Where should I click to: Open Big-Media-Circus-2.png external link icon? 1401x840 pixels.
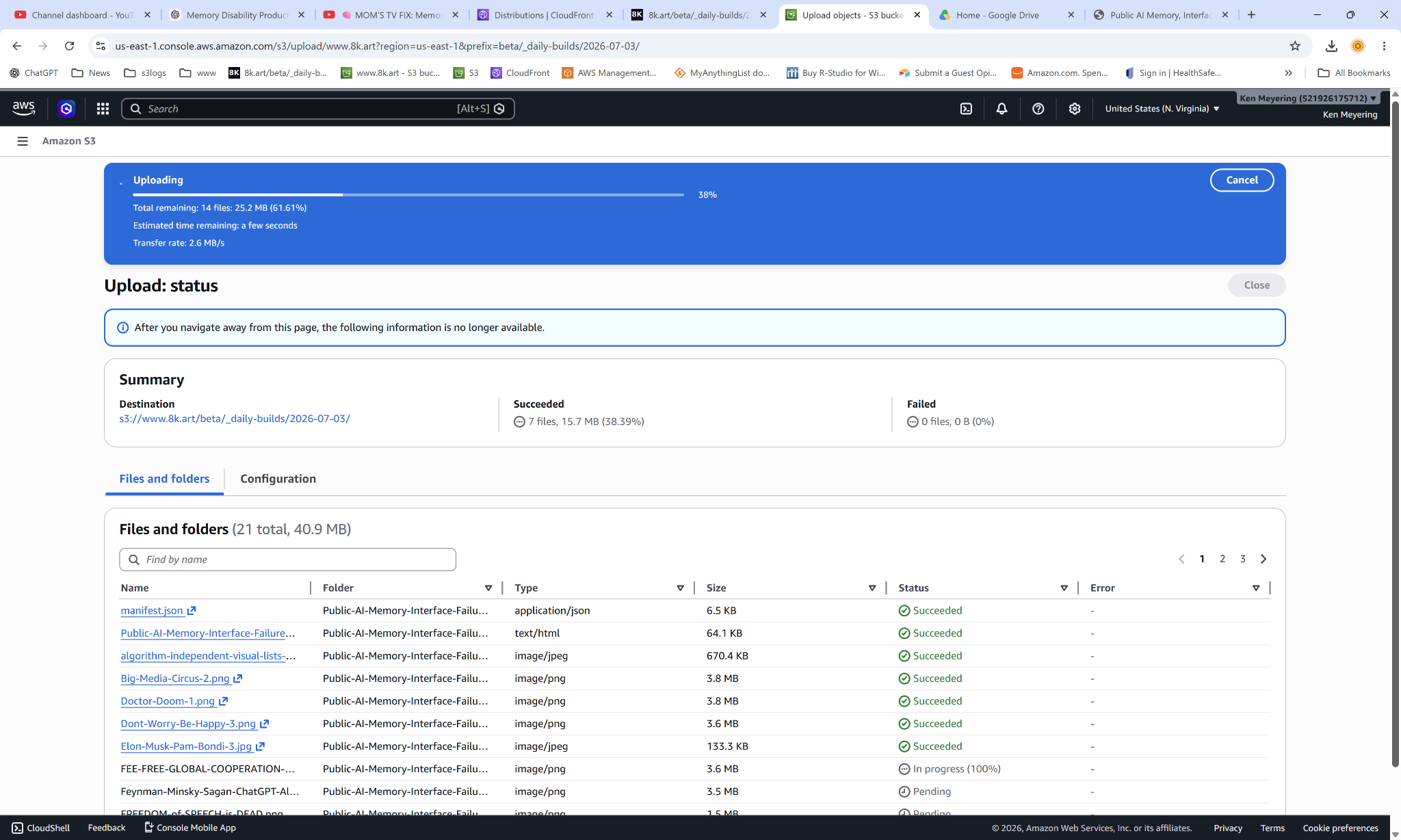click(237, 678)
